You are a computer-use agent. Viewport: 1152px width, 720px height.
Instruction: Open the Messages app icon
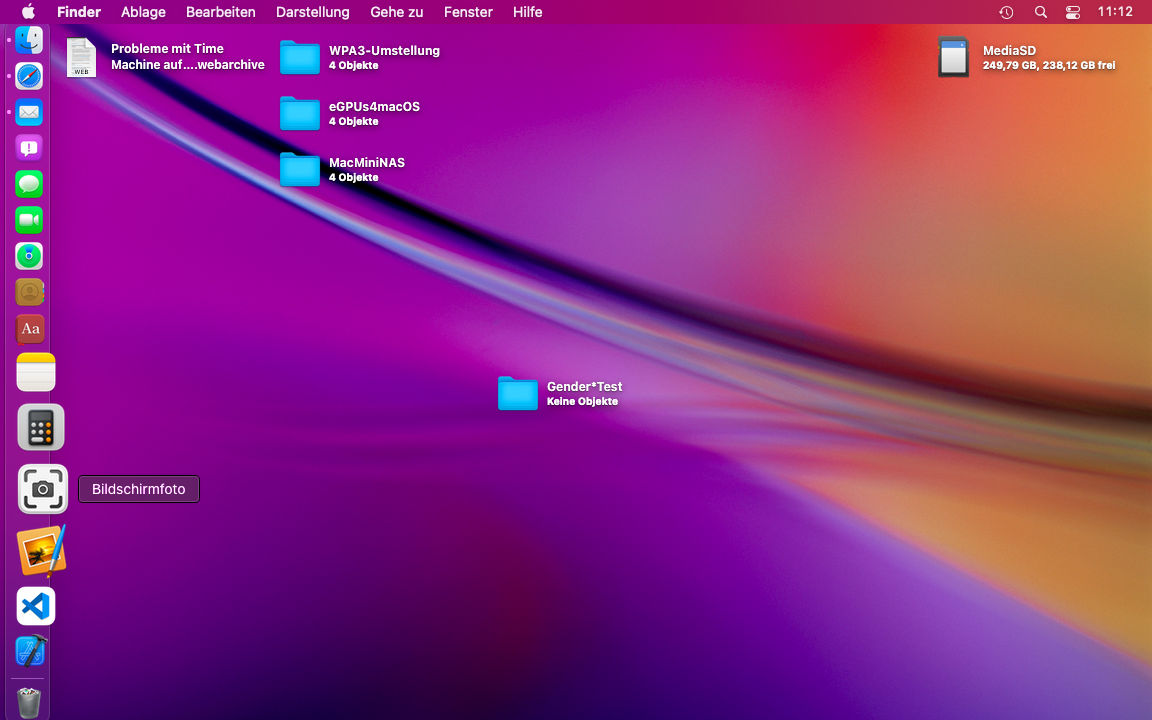point(29,184)
